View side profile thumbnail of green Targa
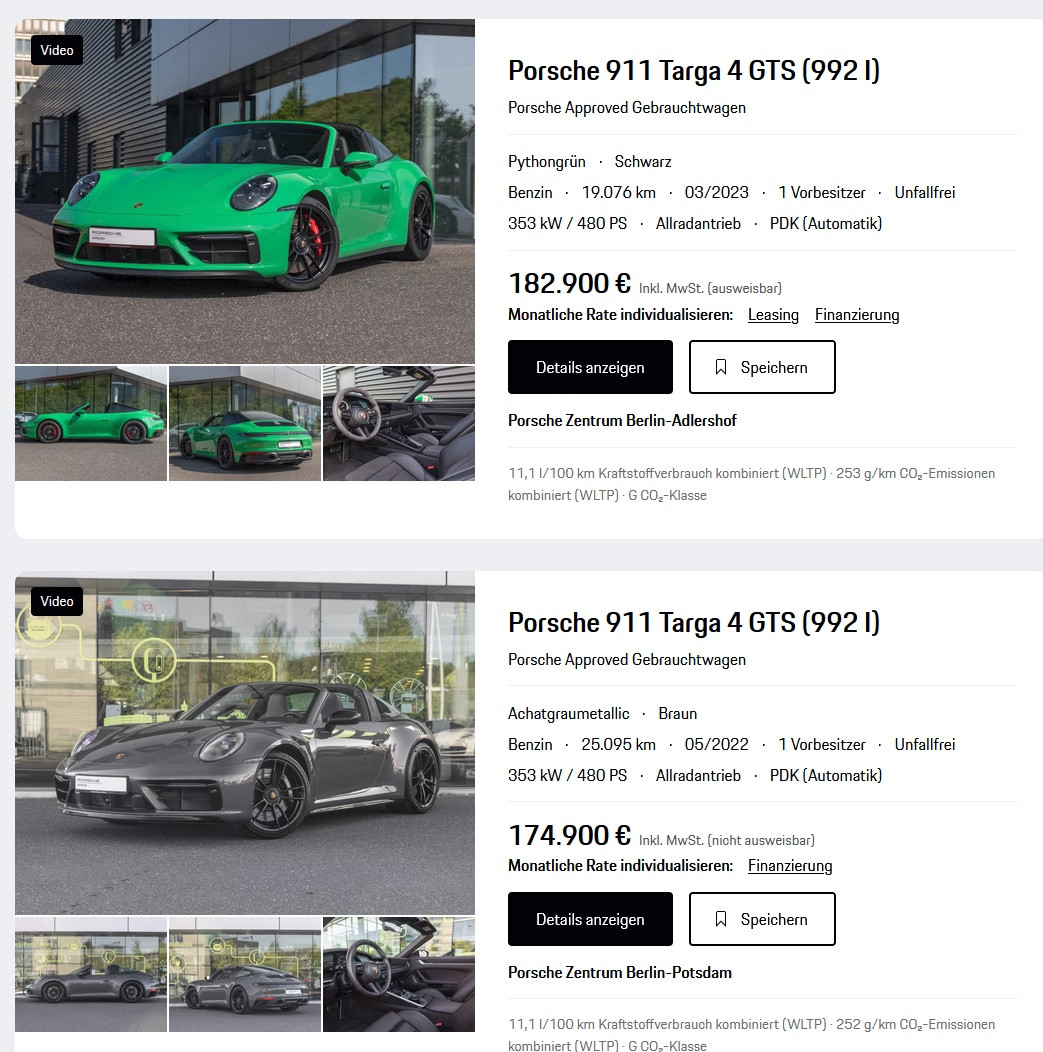Screen dimensions: 1043x1052 coord(91,423)
